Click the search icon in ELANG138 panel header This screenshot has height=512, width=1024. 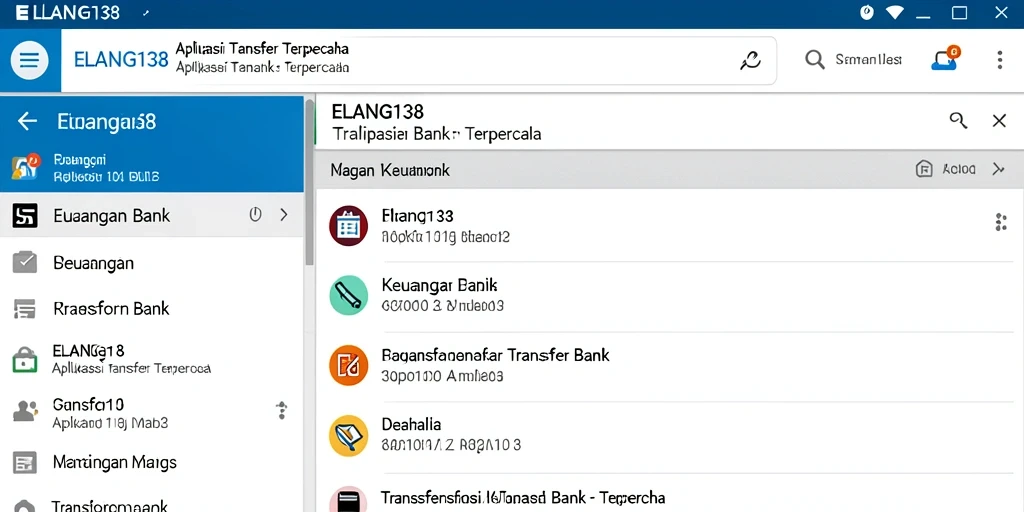pos(958,120)
